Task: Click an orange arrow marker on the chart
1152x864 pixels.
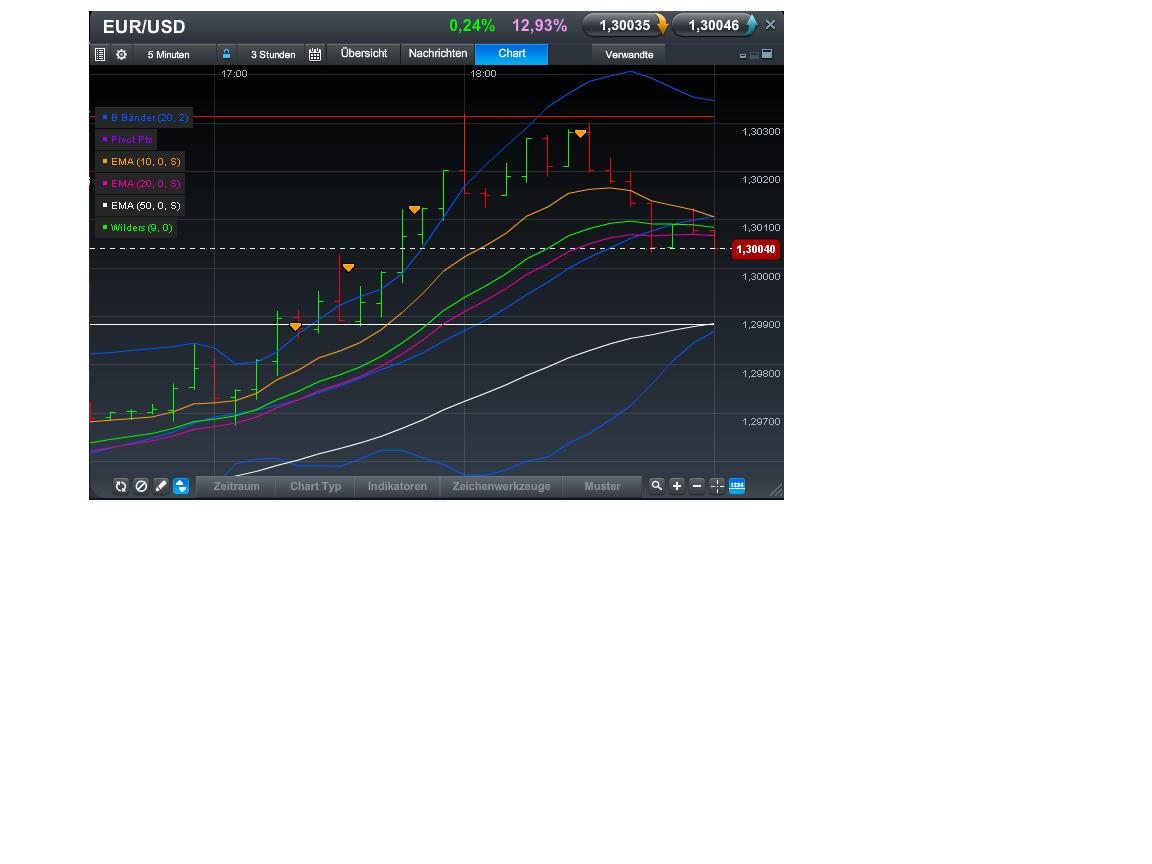Action: pos(414,209)
